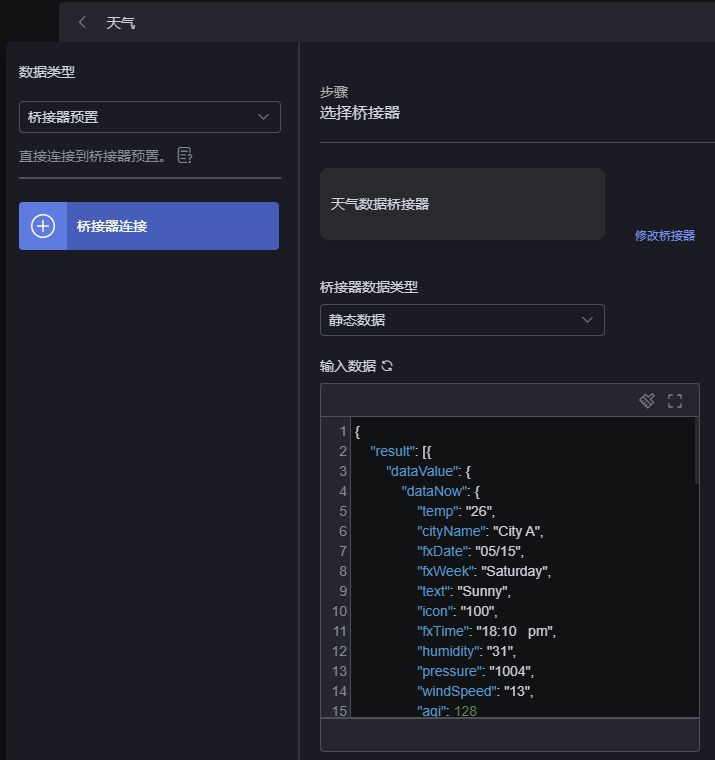The height and width of the screenshot is (760, 715).
Task: Click line number 1 in the editor gutter
Action: pyautogui.click(x=343, y=431)
